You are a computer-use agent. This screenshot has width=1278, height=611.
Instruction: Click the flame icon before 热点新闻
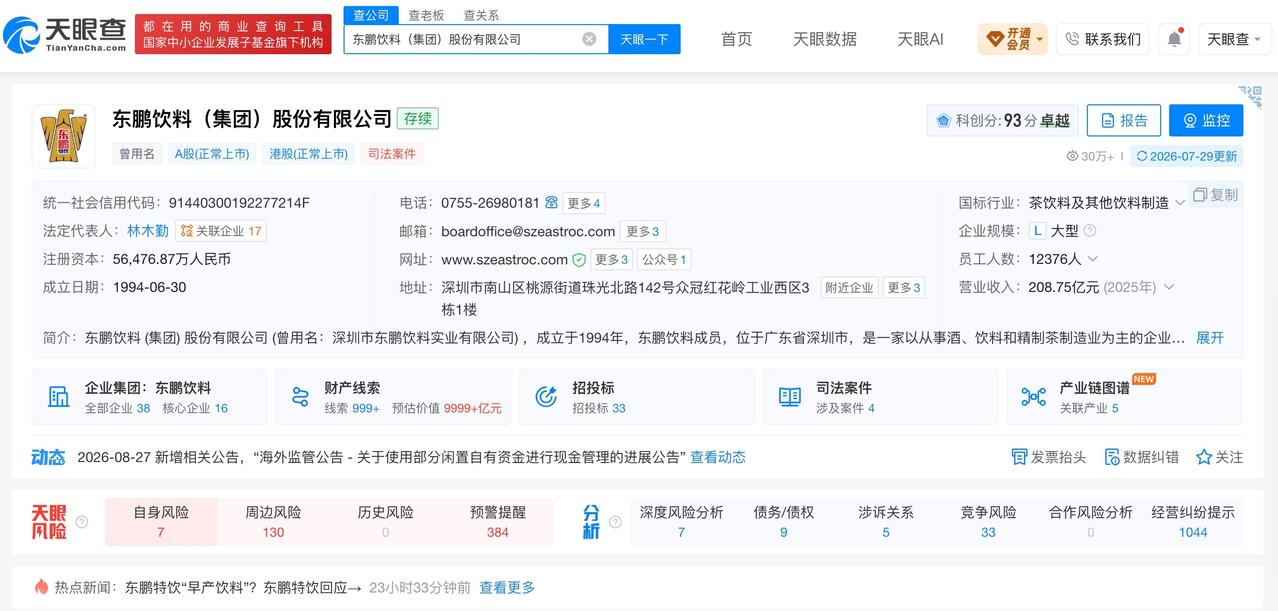pos(41,587)
